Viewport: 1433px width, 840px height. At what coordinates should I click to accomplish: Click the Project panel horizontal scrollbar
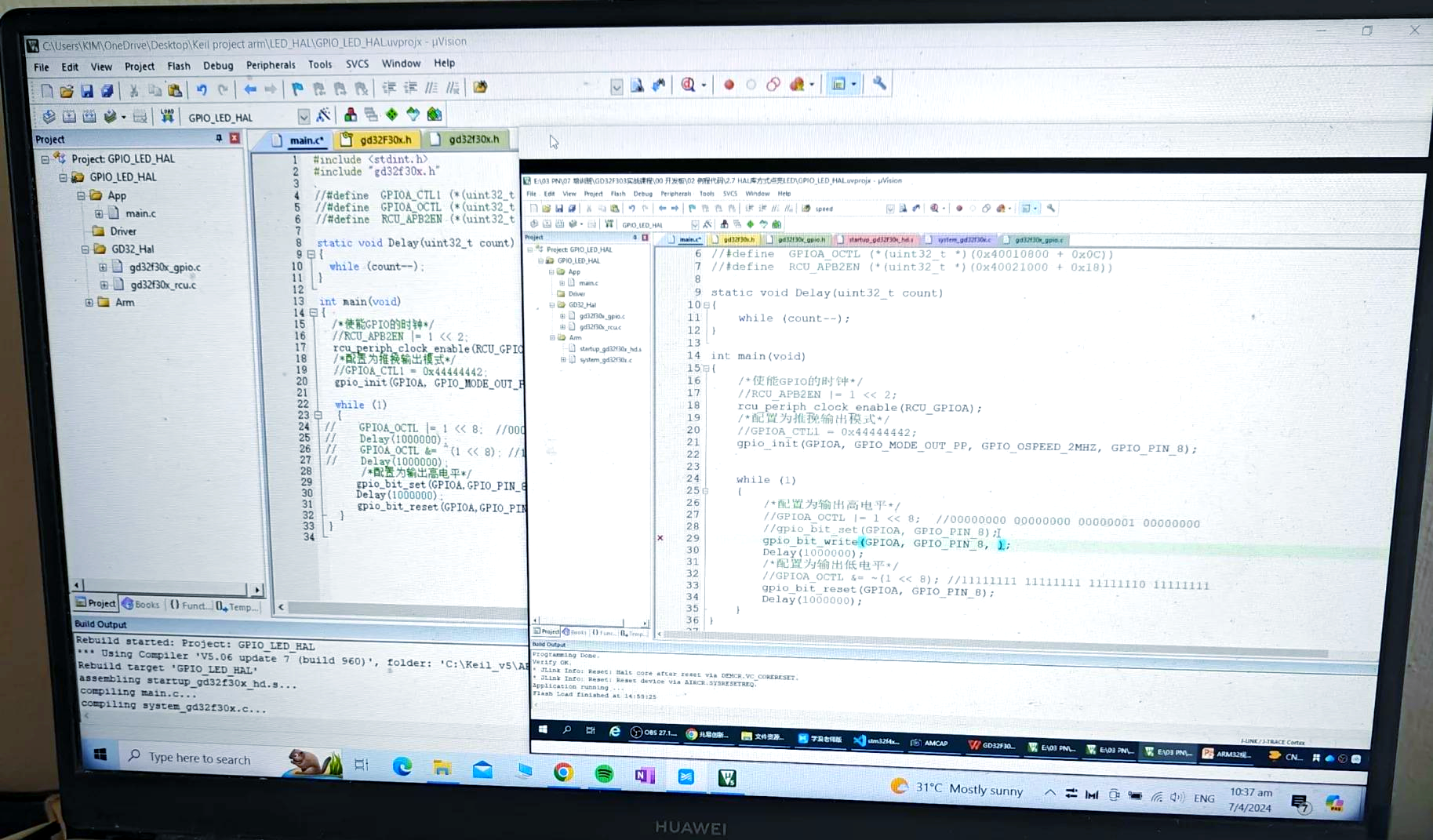pos(167,587)
